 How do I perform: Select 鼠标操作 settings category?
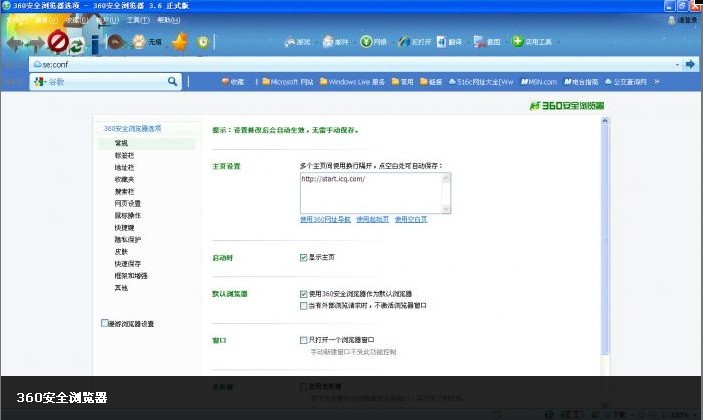coord(127,216)
